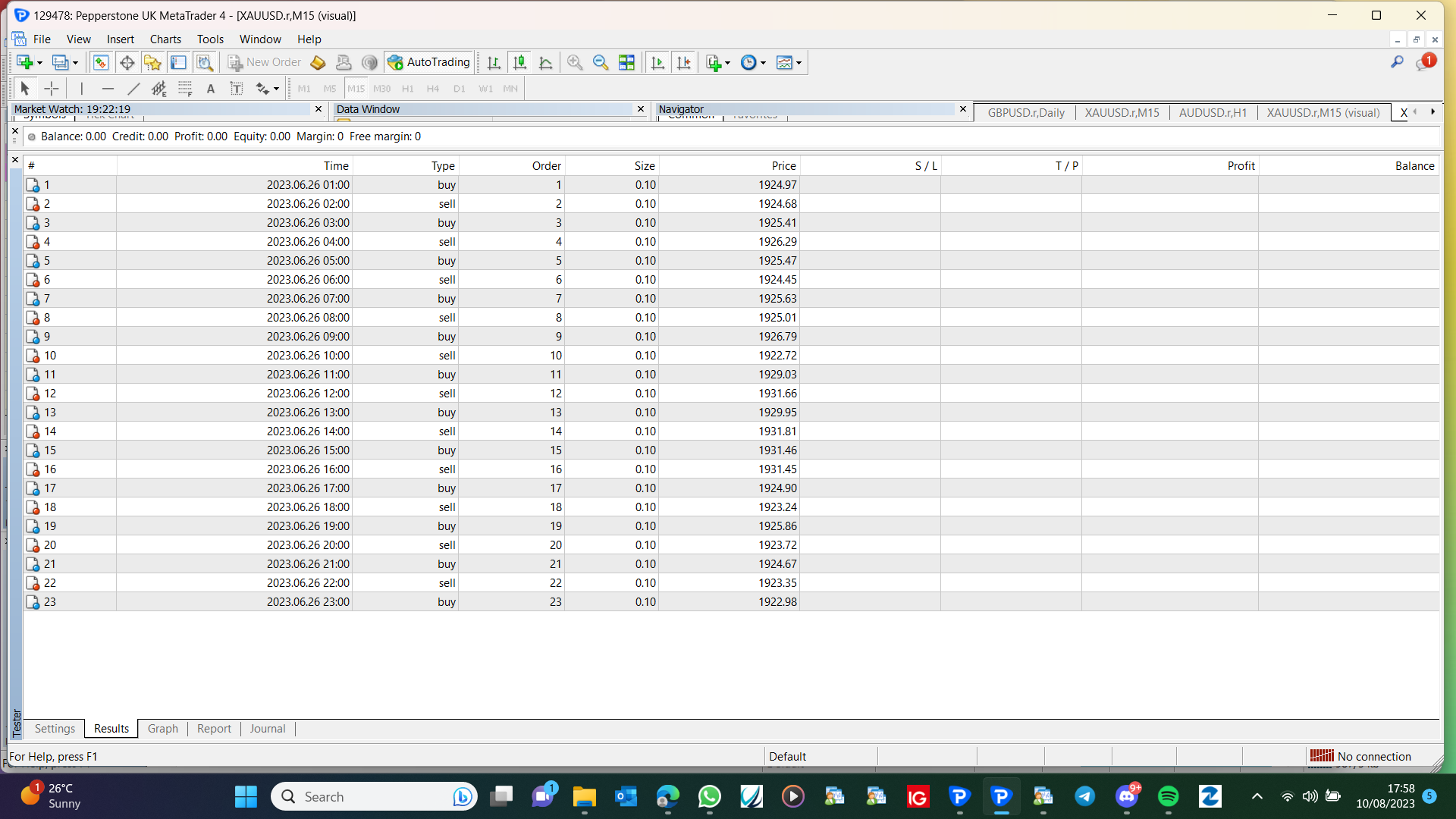1456x819 pixels.
Task: Click the Zoom In magnifier icon
Action: point(575,63)
